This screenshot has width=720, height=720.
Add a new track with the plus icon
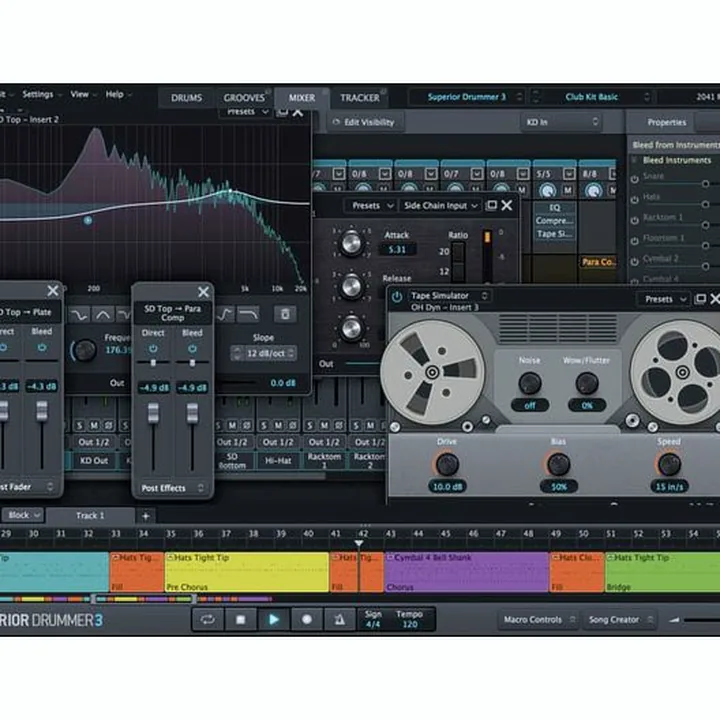(x=146, y=516)
